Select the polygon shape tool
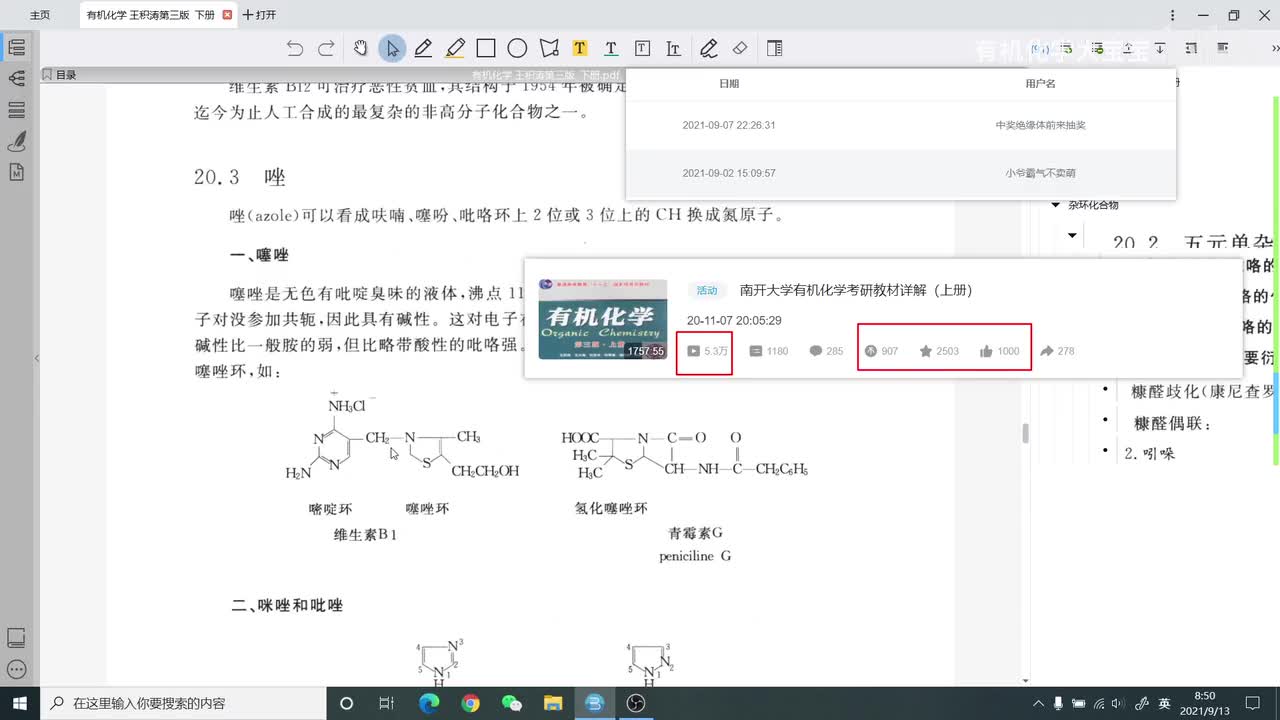1280x720 pixels. click(548, 48)
